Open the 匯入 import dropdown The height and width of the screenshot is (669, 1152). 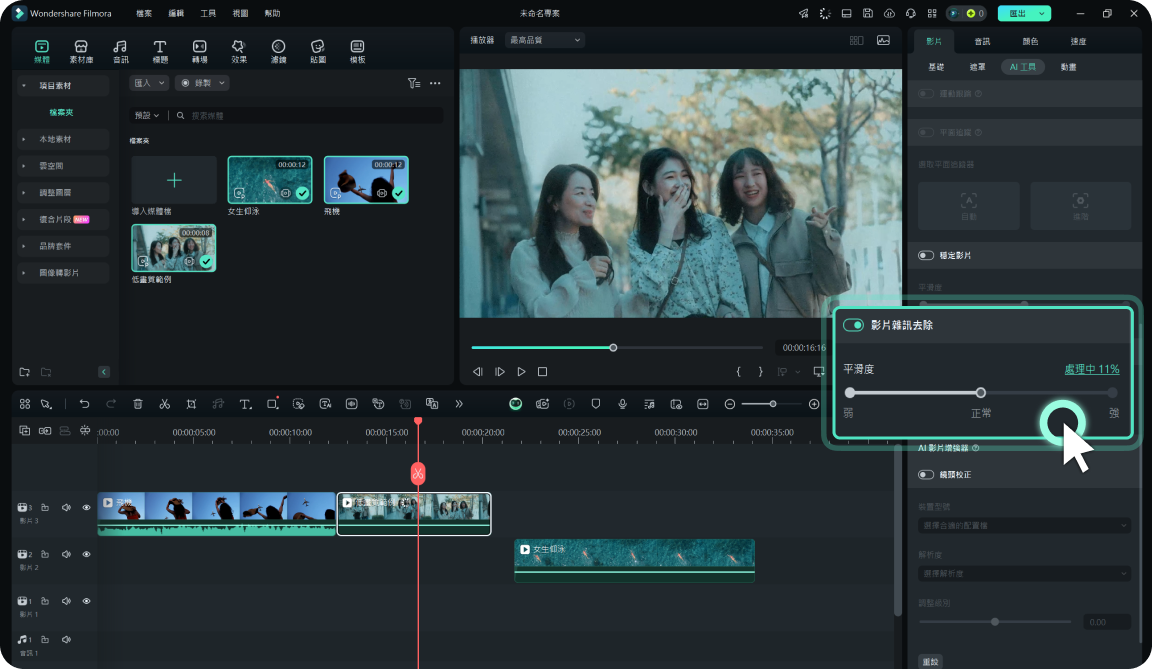(x=149, y=83)
